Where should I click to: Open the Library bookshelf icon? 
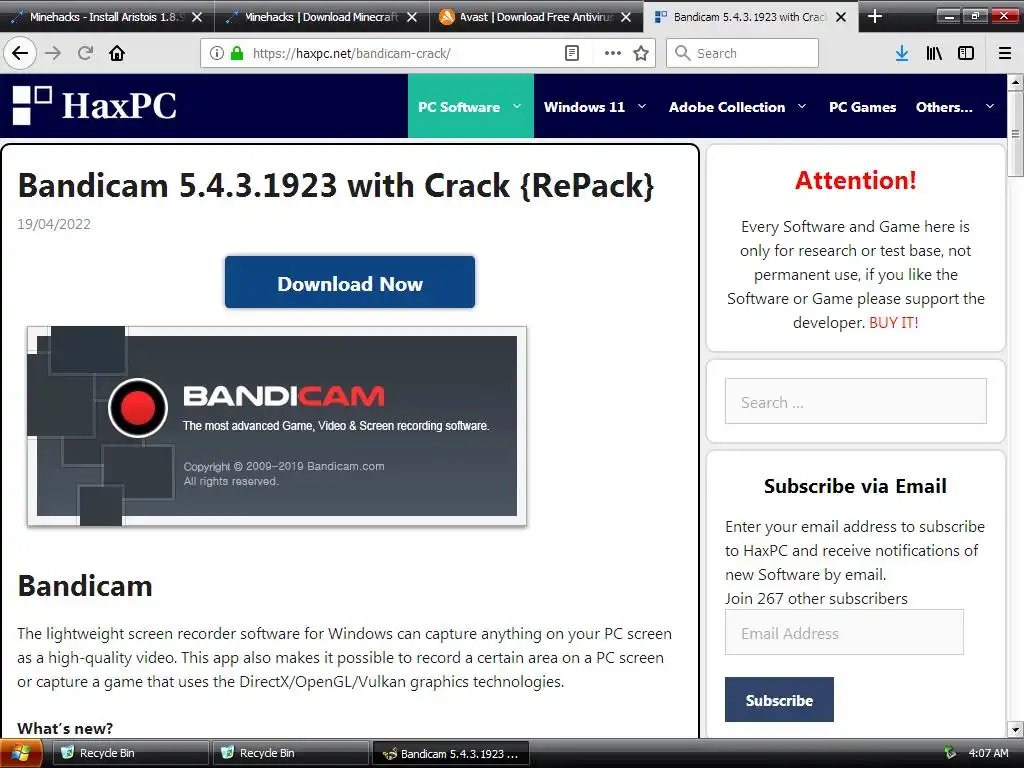pyautogui.click(x=934, y=53)
